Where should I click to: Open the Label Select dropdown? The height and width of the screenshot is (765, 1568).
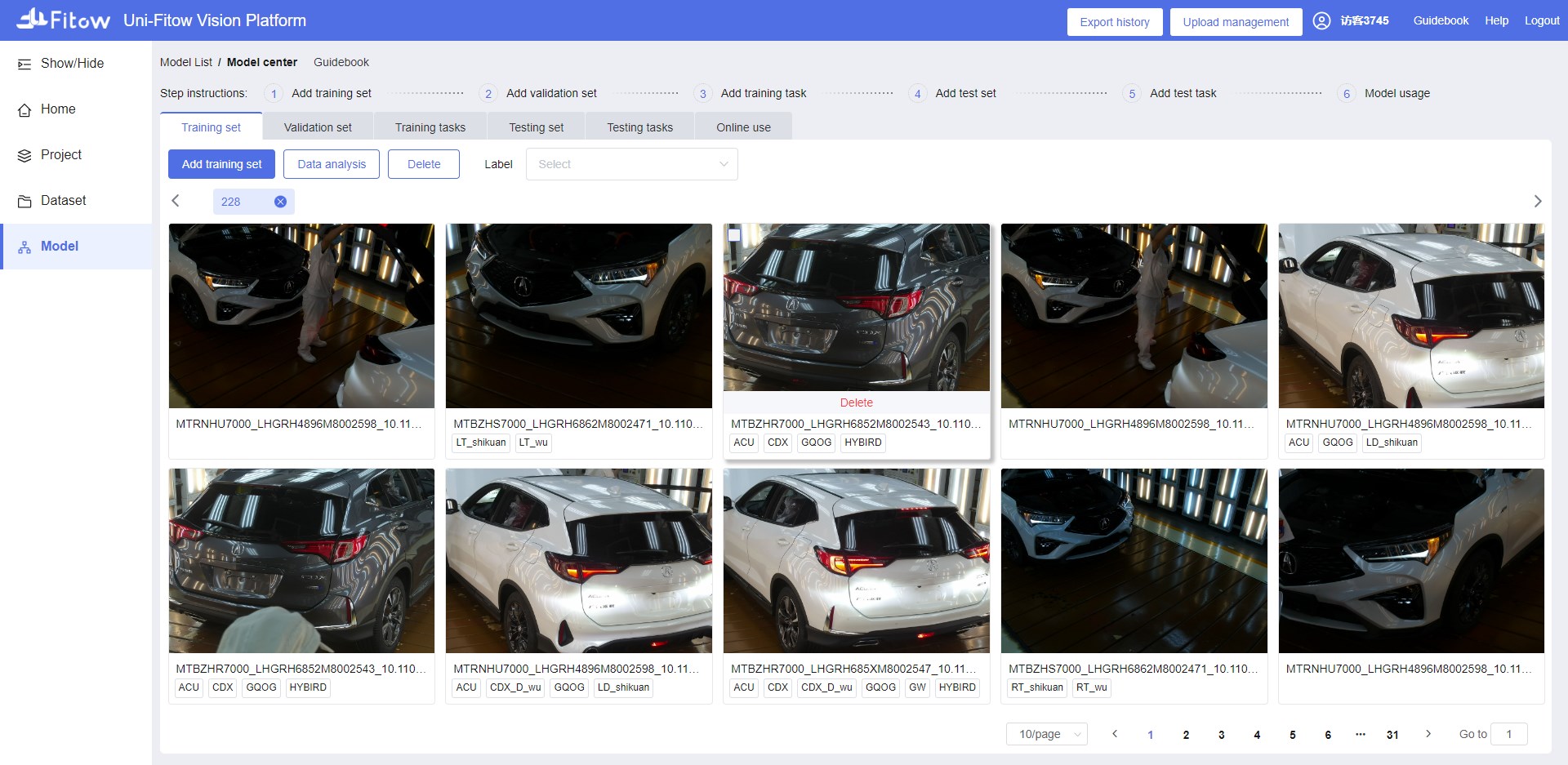coord(632,164)
